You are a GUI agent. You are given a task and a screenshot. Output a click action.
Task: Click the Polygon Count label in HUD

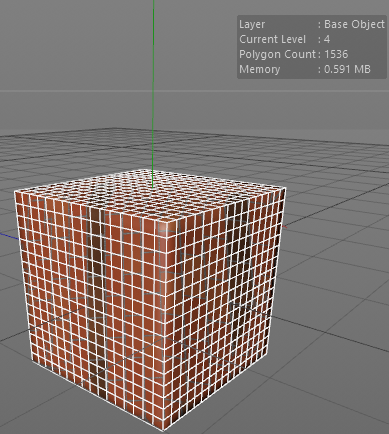tap(277, 54)
